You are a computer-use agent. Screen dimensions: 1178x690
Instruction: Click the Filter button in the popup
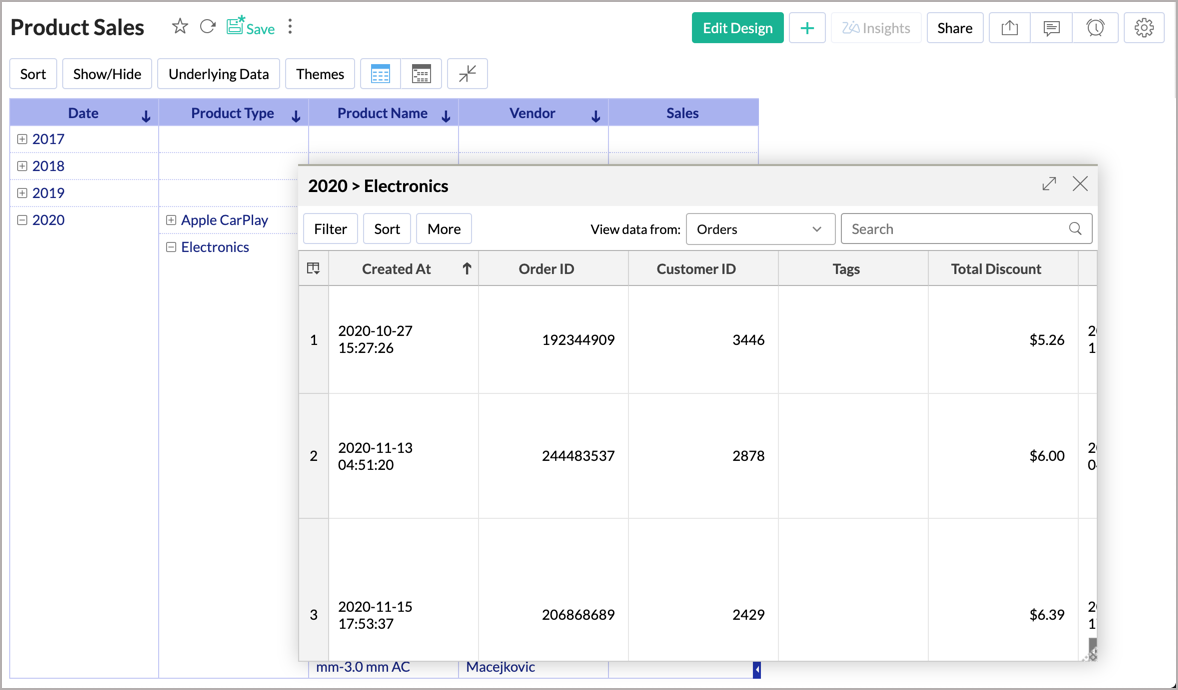pos(330,229)
